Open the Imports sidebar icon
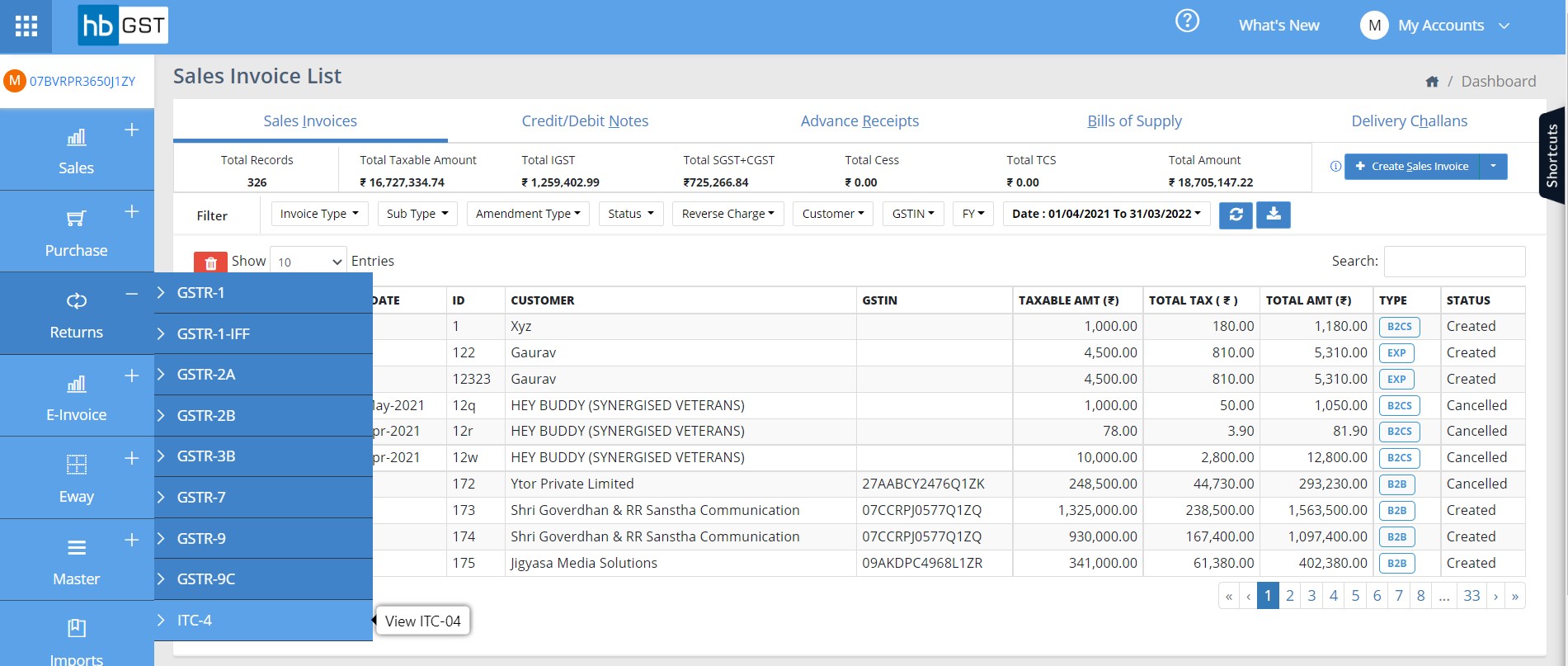 pyautogui.click(x=76, y=628)
